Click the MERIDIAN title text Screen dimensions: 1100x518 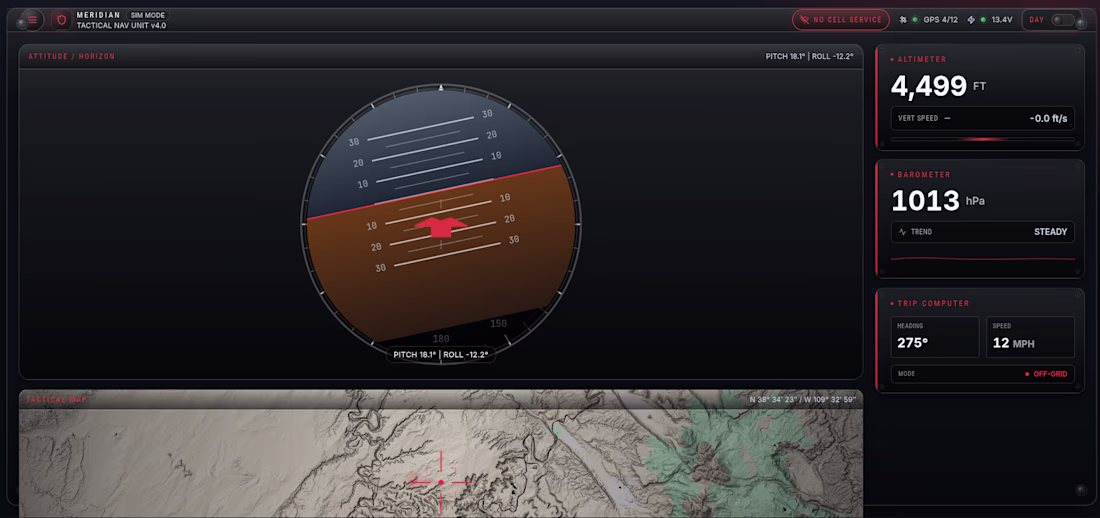click(x=98, y=15)
